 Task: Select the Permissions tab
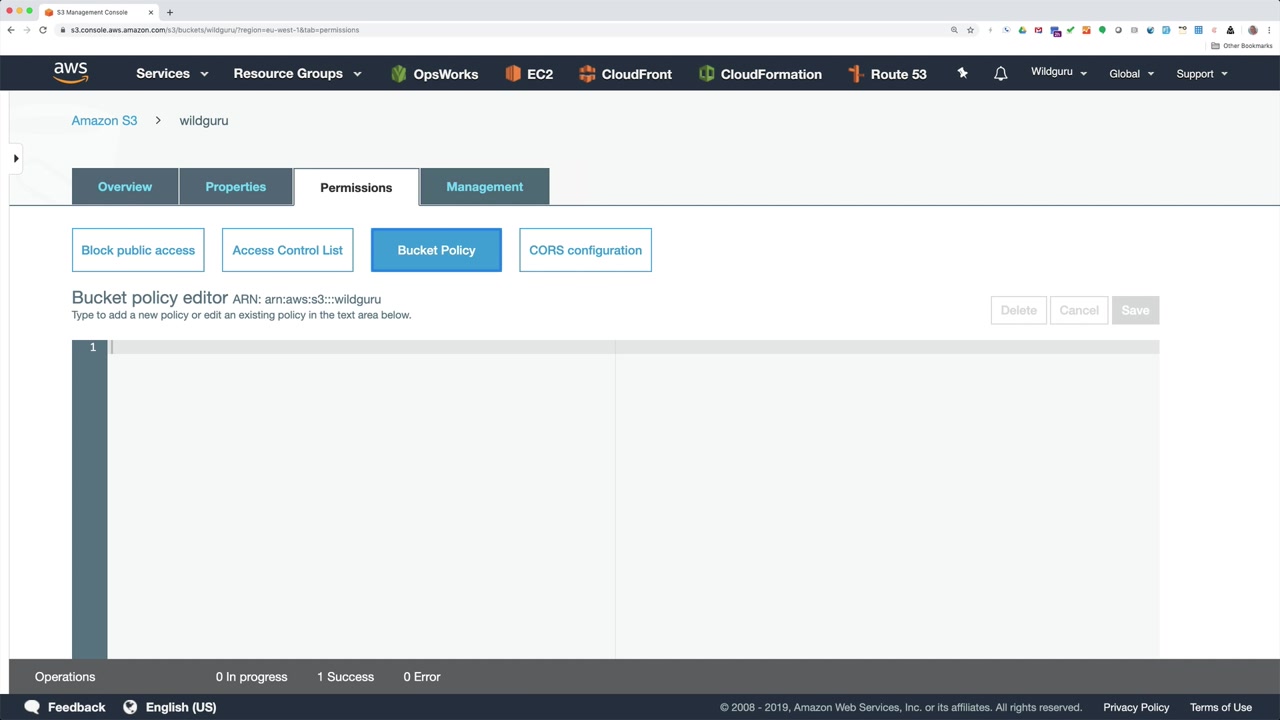pos(356,188)
